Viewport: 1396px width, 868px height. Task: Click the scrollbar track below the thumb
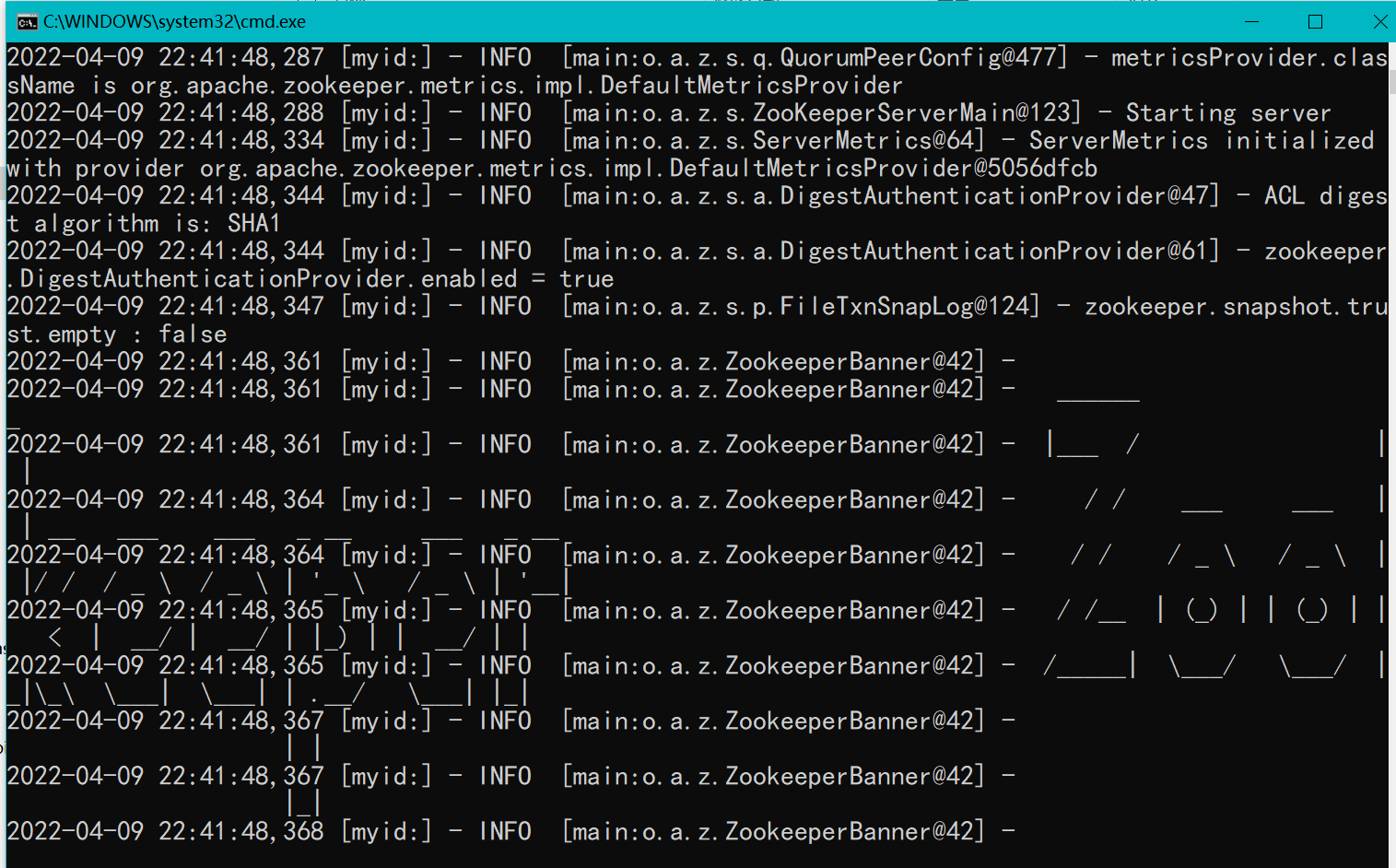[x=1391, y=461]
